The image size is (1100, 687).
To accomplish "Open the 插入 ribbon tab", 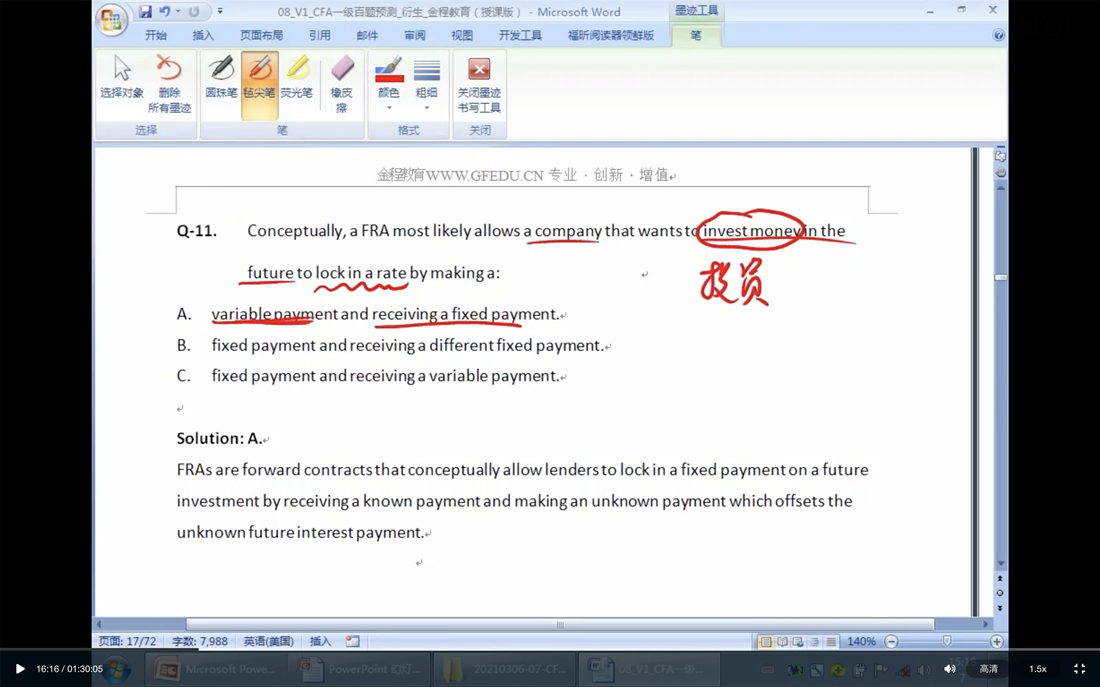I will pos(203,35).
